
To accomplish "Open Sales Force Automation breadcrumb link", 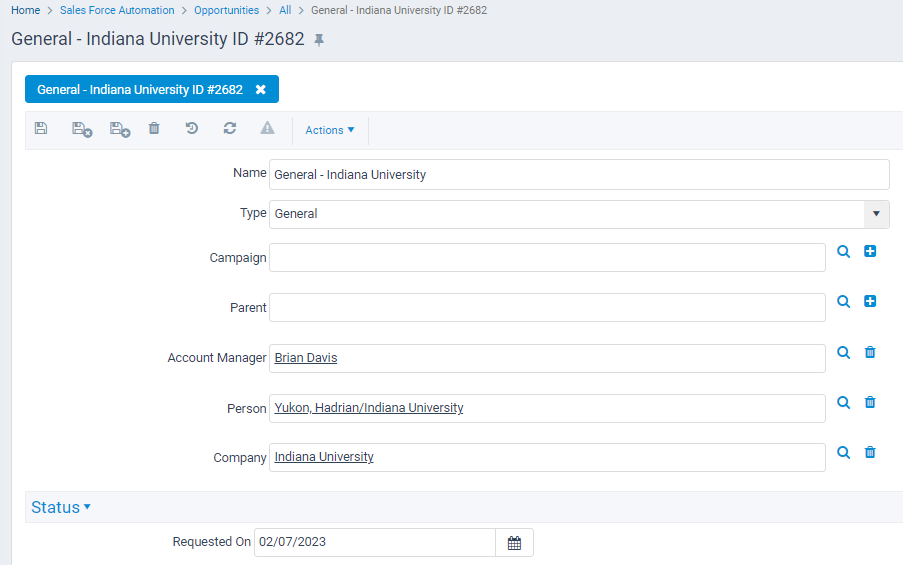I will [117, 10].
